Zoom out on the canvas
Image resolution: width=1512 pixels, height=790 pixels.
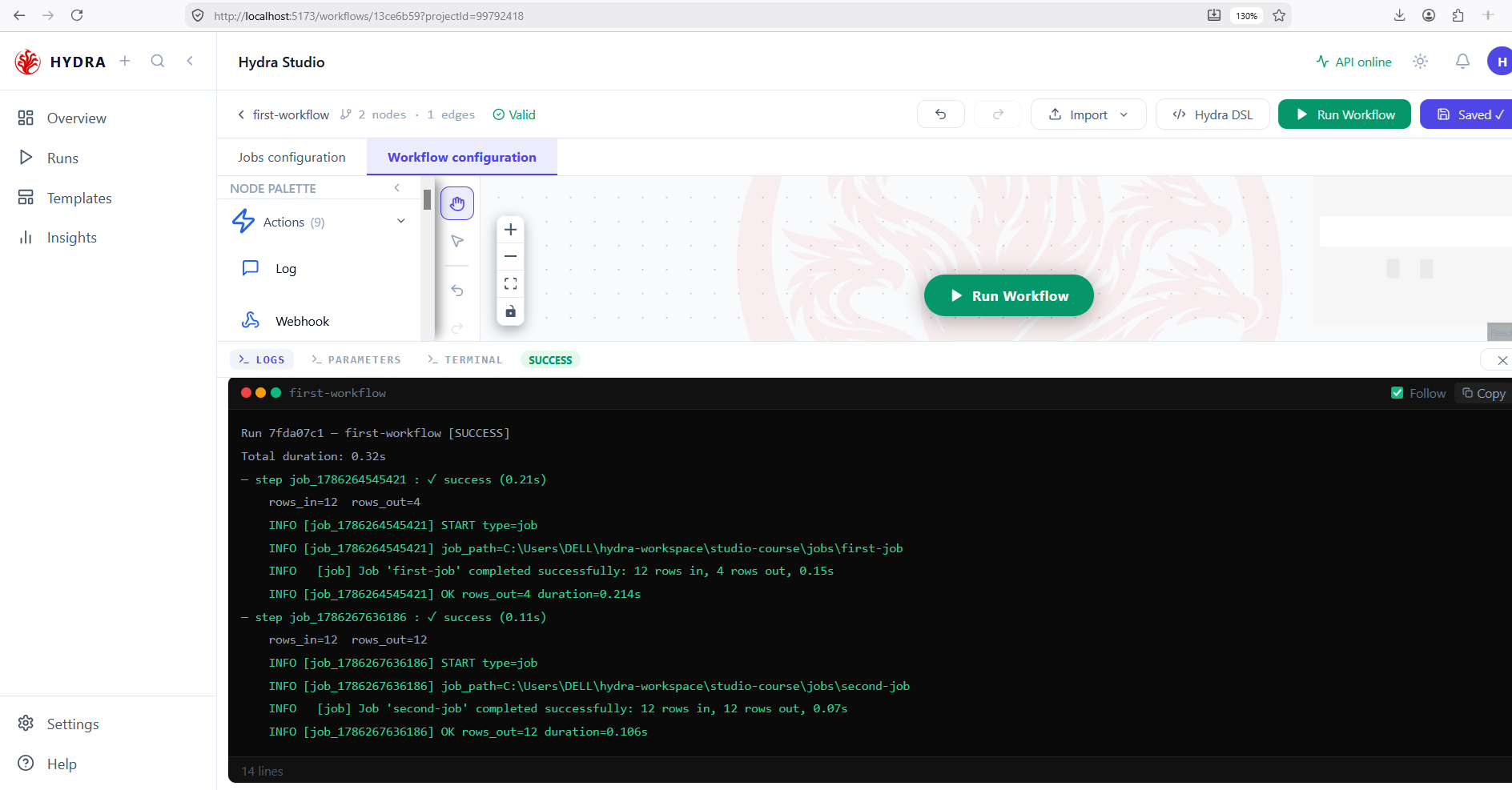pyautogui.click(x=510, y=256)
